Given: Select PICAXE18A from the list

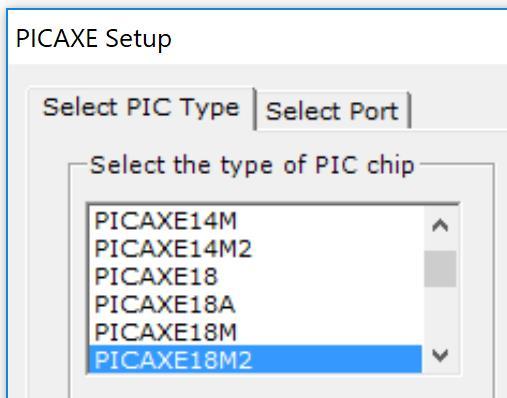Looking at the screenshot, I should [255, 304].
